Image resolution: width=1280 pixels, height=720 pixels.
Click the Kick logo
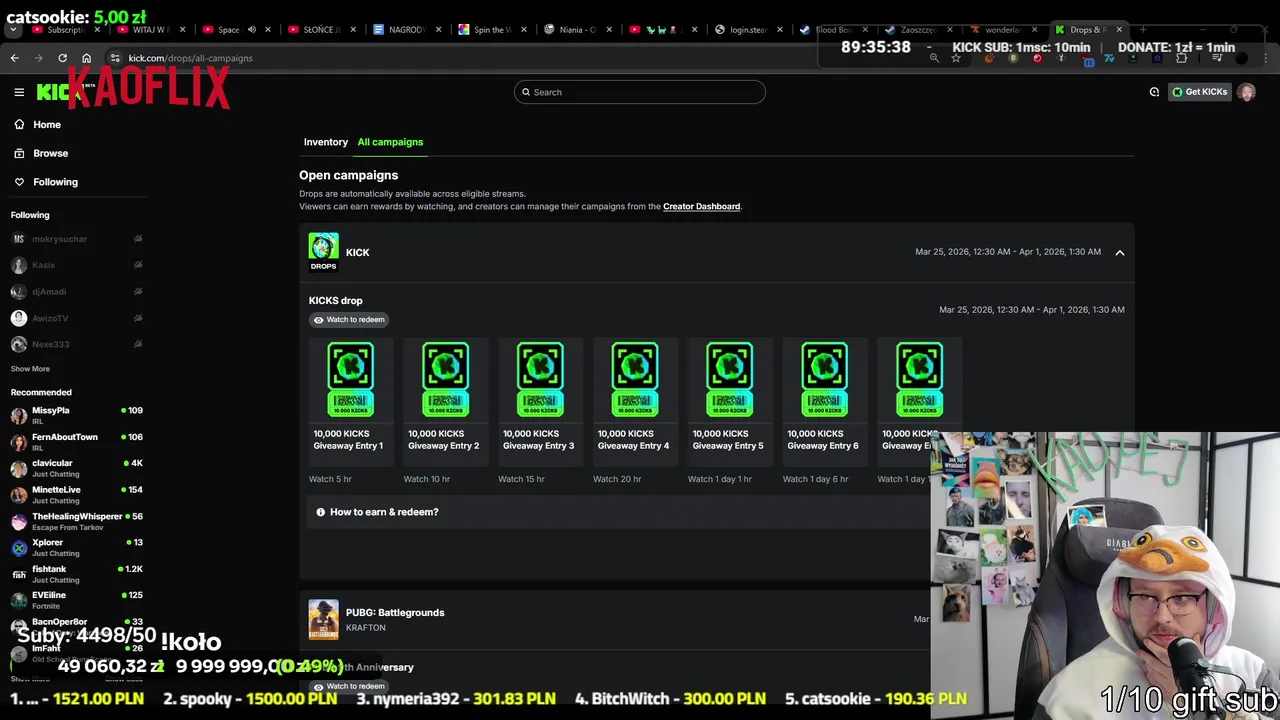(60, 92)
